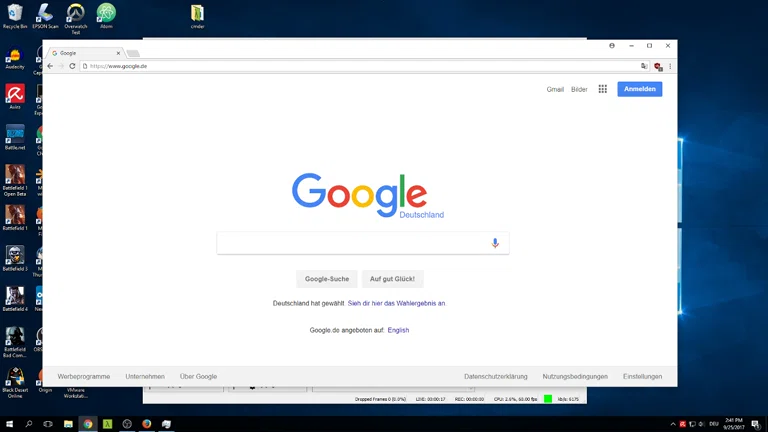Viewport: 768px width, 432px height.
Task: Switch to Chrome on the taskbar
Action: pos(88,424)
